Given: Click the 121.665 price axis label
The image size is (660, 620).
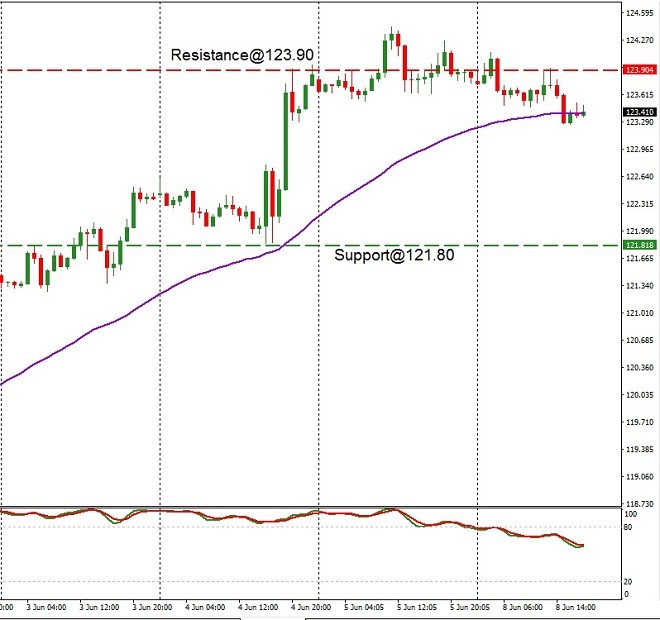Looking at the screenshot, I should coord(640,258).
